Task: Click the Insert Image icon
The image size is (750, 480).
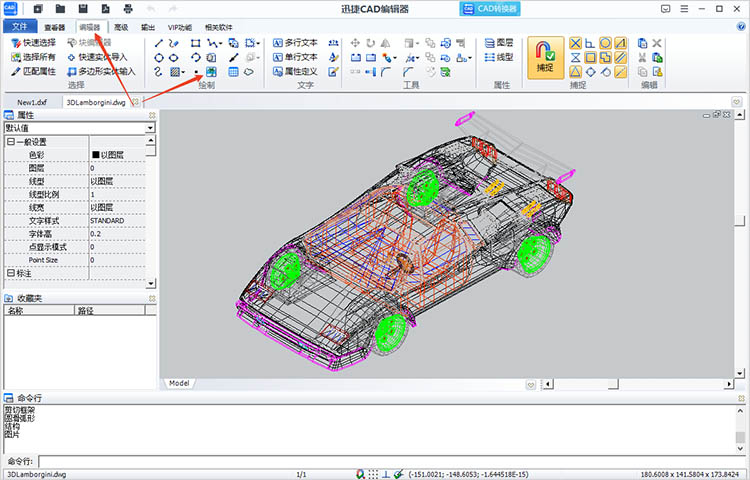Action: pos(211,72)
